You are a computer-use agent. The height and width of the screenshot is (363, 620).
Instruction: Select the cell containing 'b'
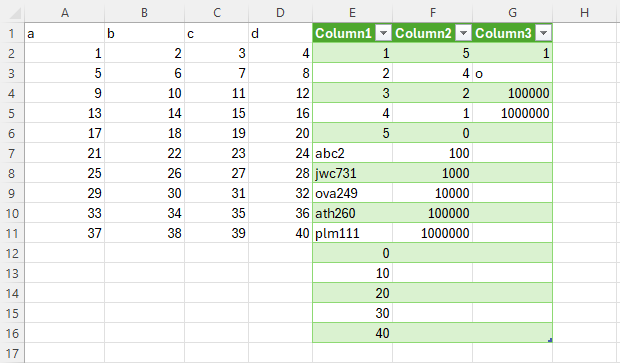click(144, 33)
